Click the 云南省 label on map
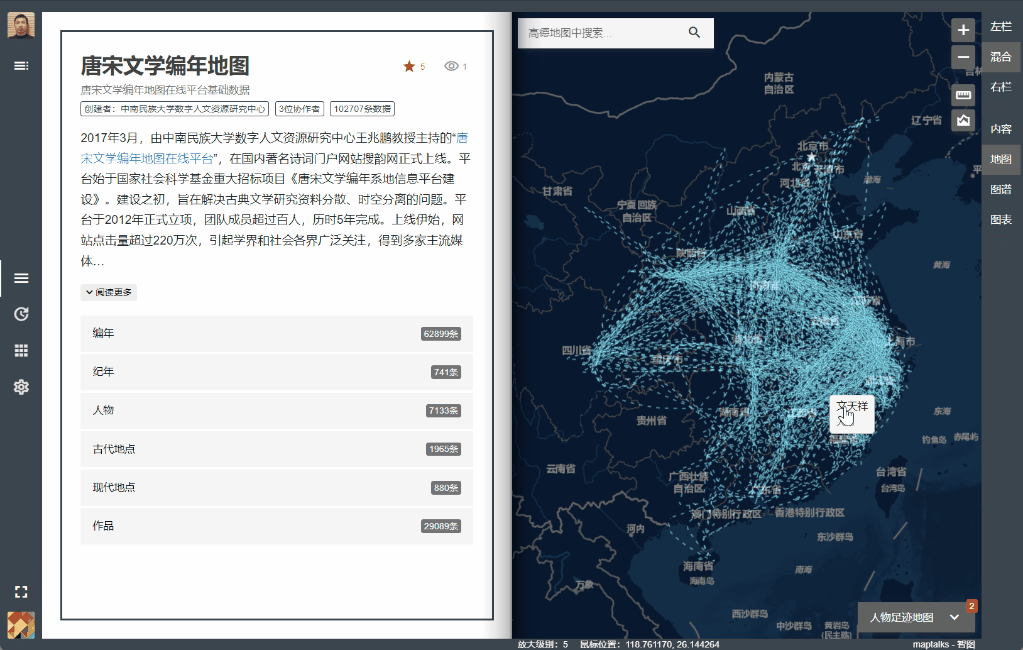Viewport: 1023px width, 650px height. click(x=560, y=469)
